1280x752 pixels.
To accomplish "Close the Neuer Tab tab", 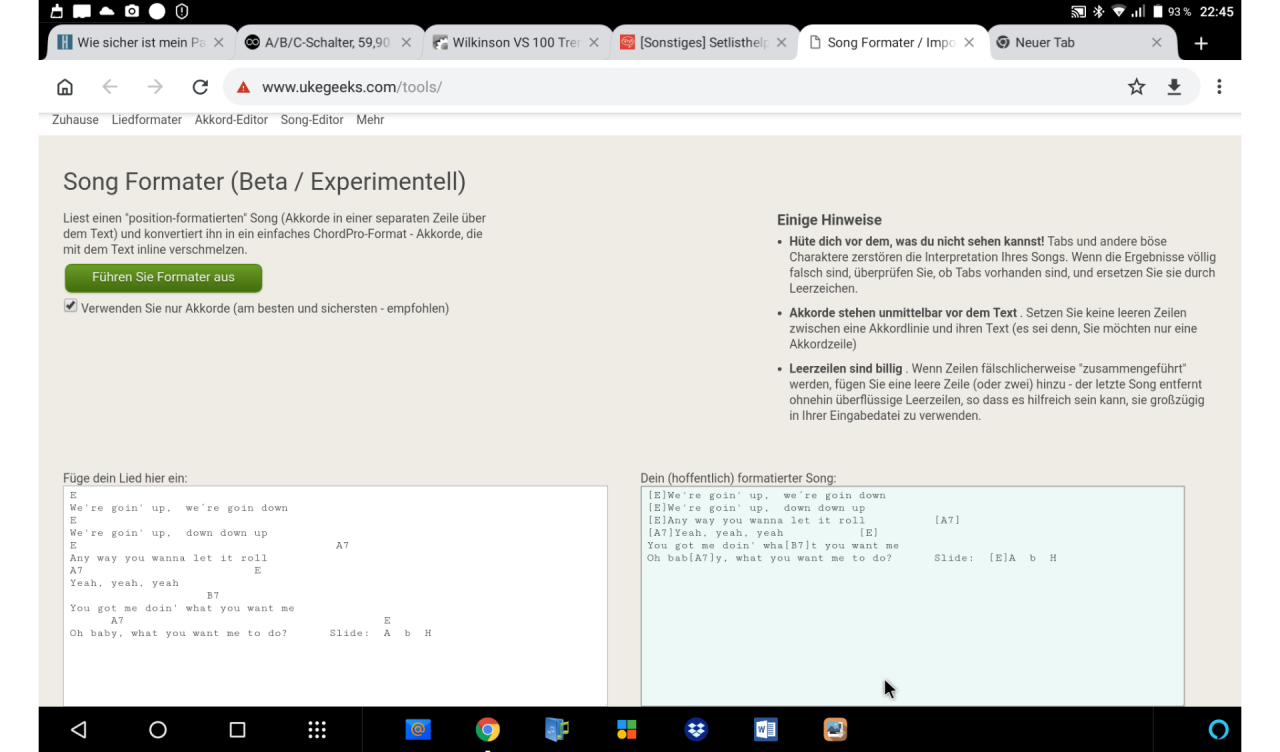I will click(x=1157, y=43).
